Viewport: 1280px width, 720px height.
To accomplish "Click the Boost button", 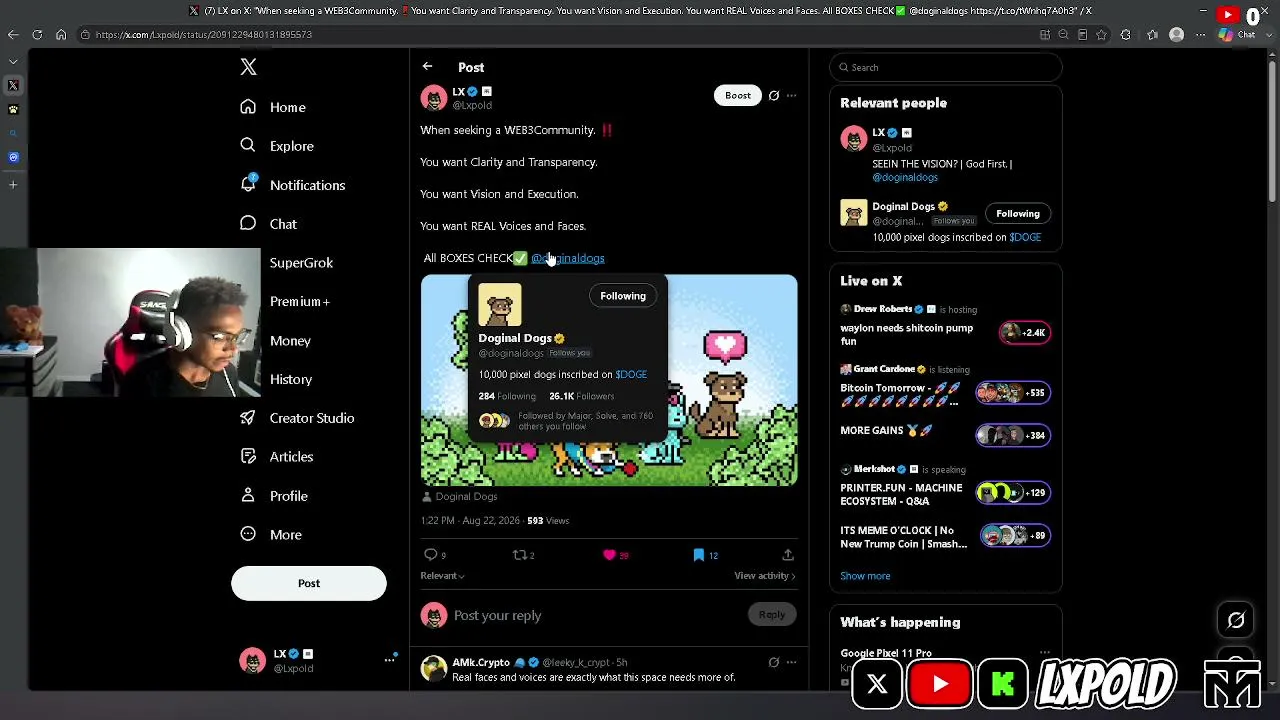I will (738, 96).
